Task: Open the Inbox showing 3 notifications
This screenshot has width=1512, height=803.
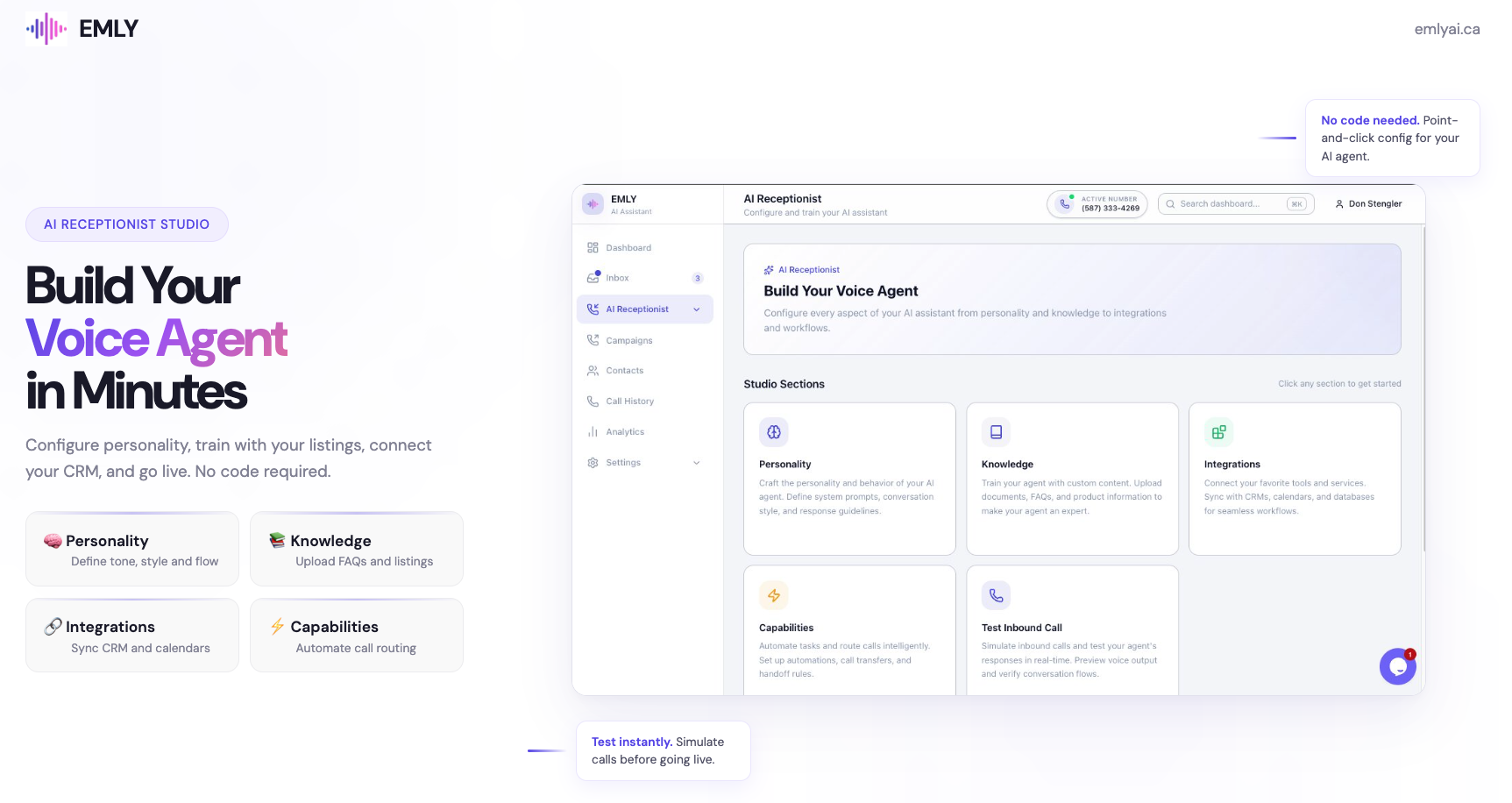Action: (x=618, y=278)
